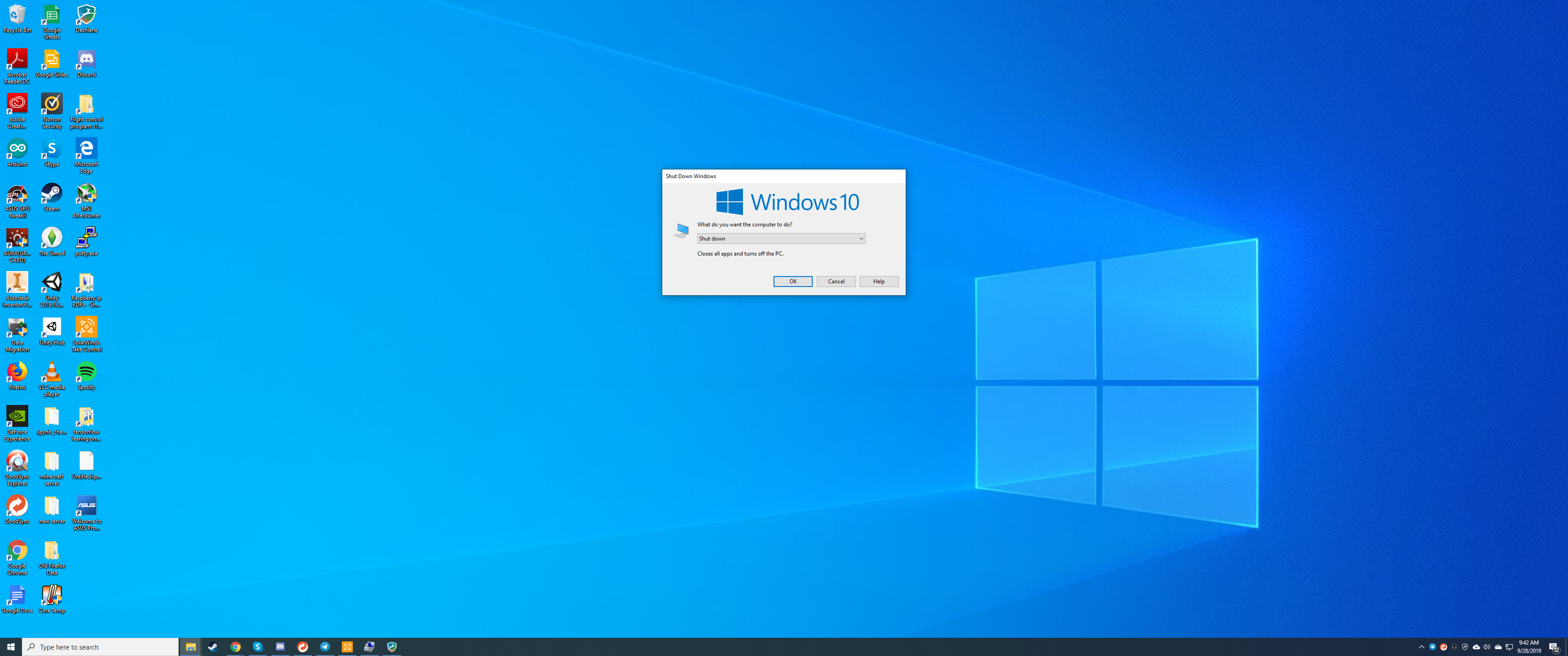
Task: Select SolarWinds Take Control desktop icon
Action: [87, 335]
